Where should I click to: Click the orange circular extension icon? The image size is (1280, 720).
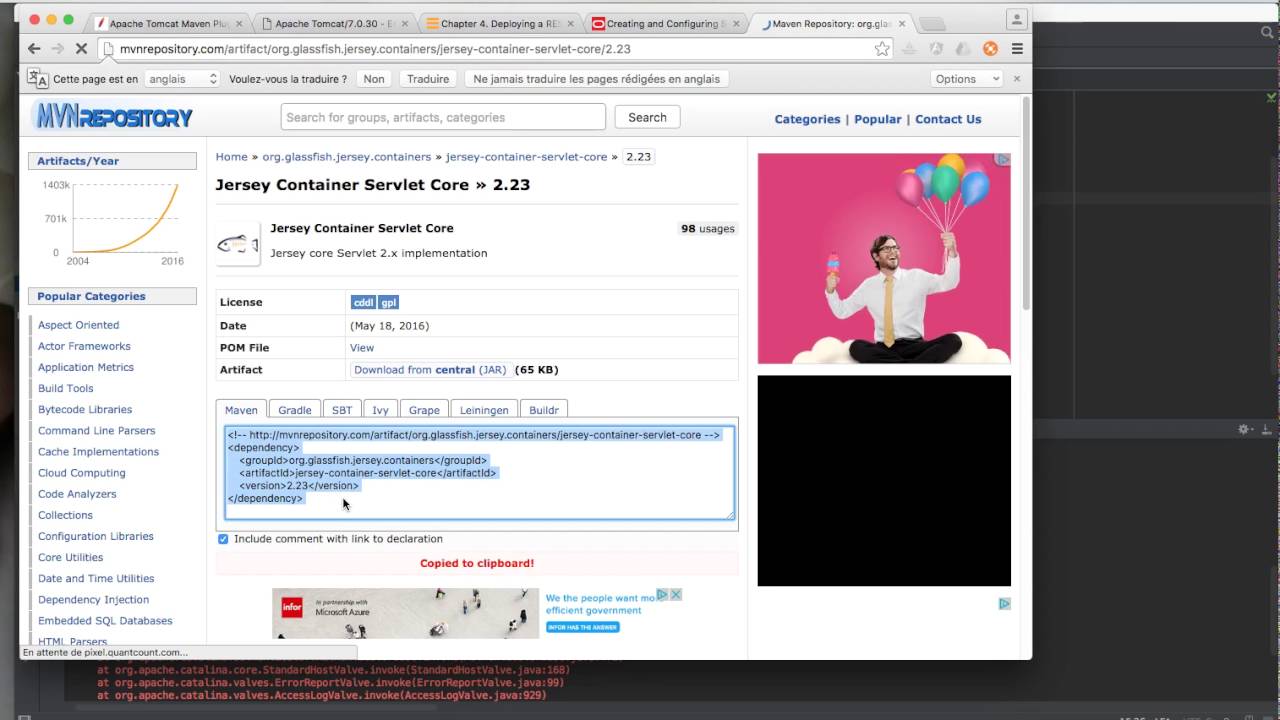(x=990, y=48)
